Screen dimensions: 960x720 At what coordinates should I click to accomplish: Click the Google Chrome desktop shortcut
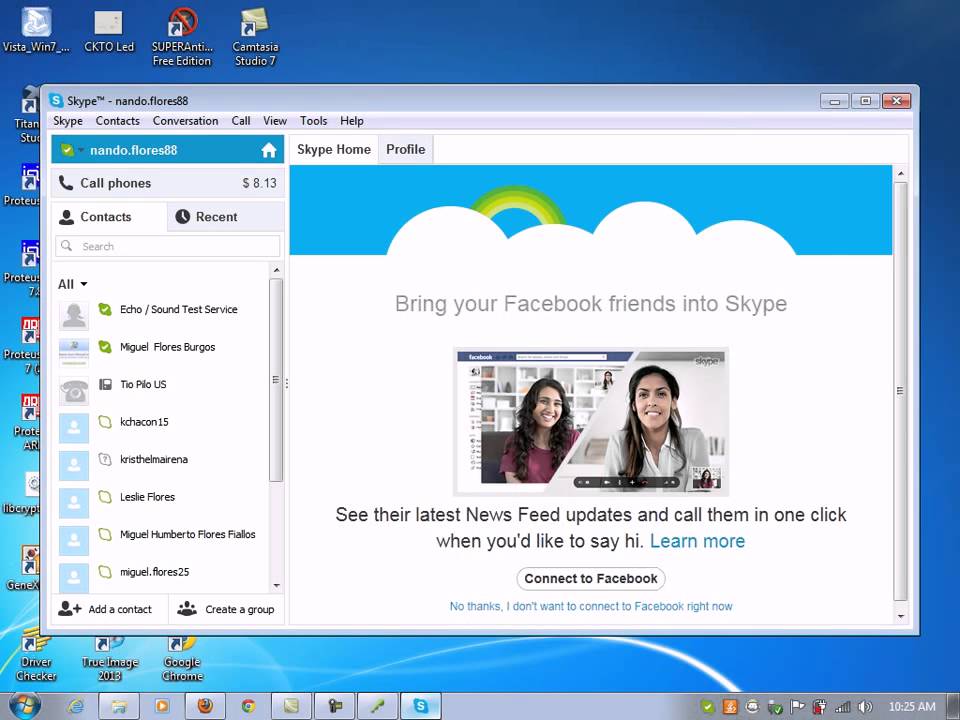tap(182, 659)
